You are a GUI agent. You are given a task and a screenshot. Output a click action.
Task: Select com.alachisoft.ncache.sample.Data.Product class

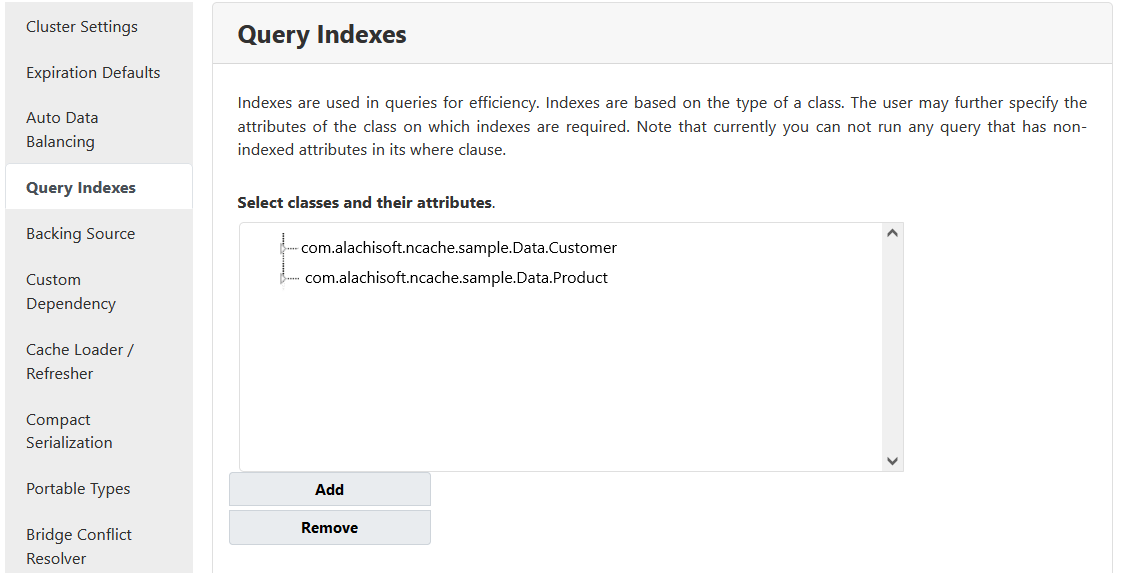click(456, 278)
